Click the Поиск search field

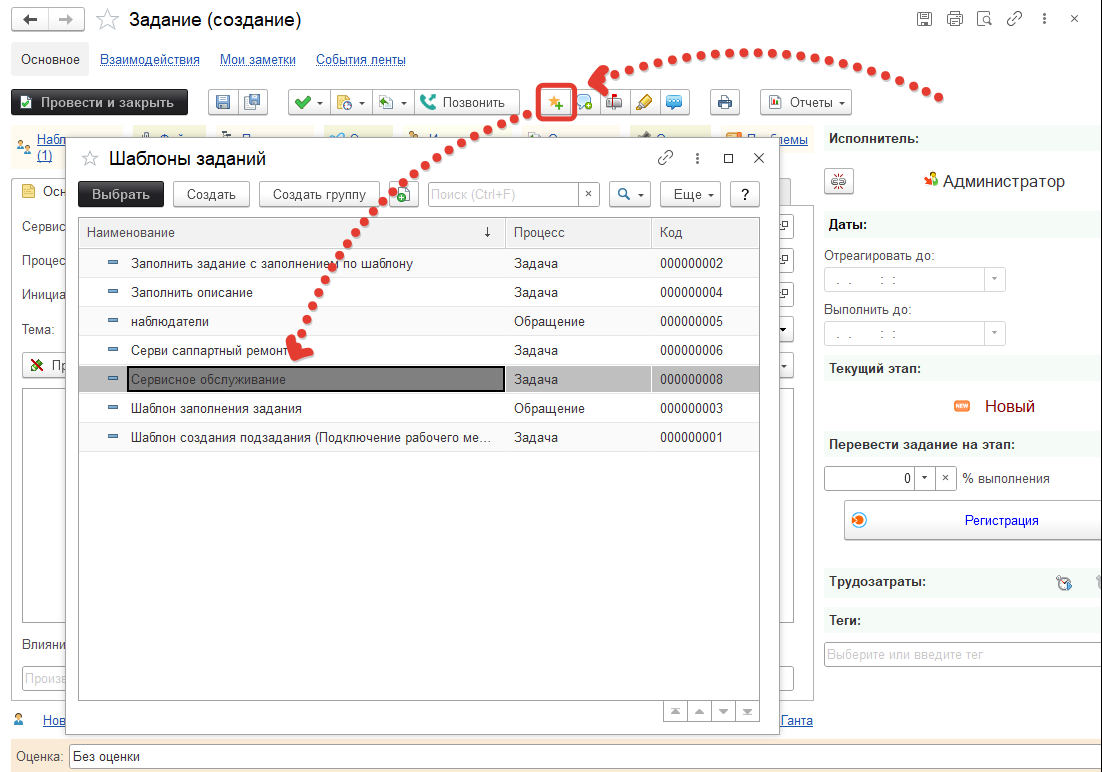[504, 194]
